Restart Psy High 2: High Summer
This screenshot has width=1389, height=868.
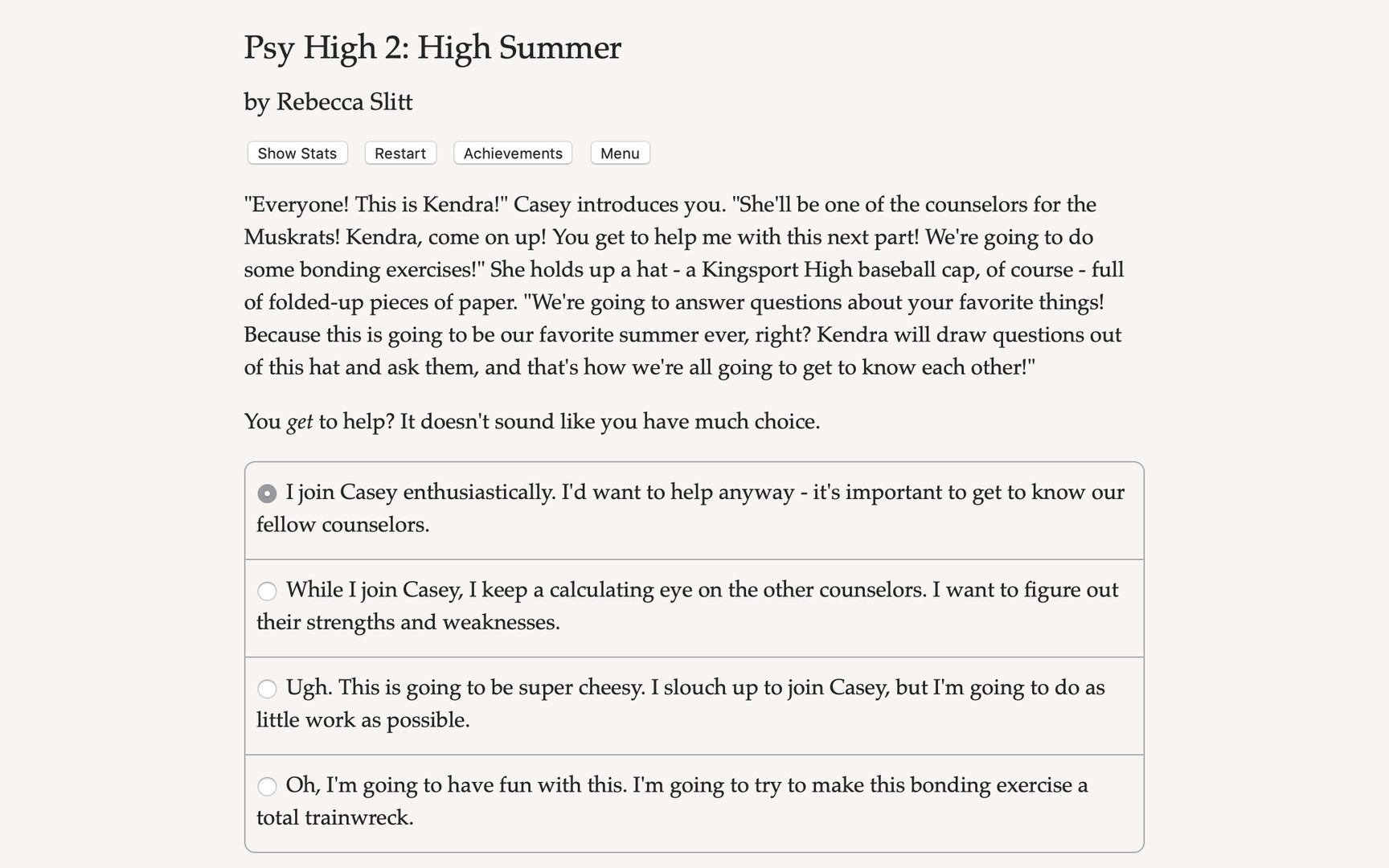[399, 153]
